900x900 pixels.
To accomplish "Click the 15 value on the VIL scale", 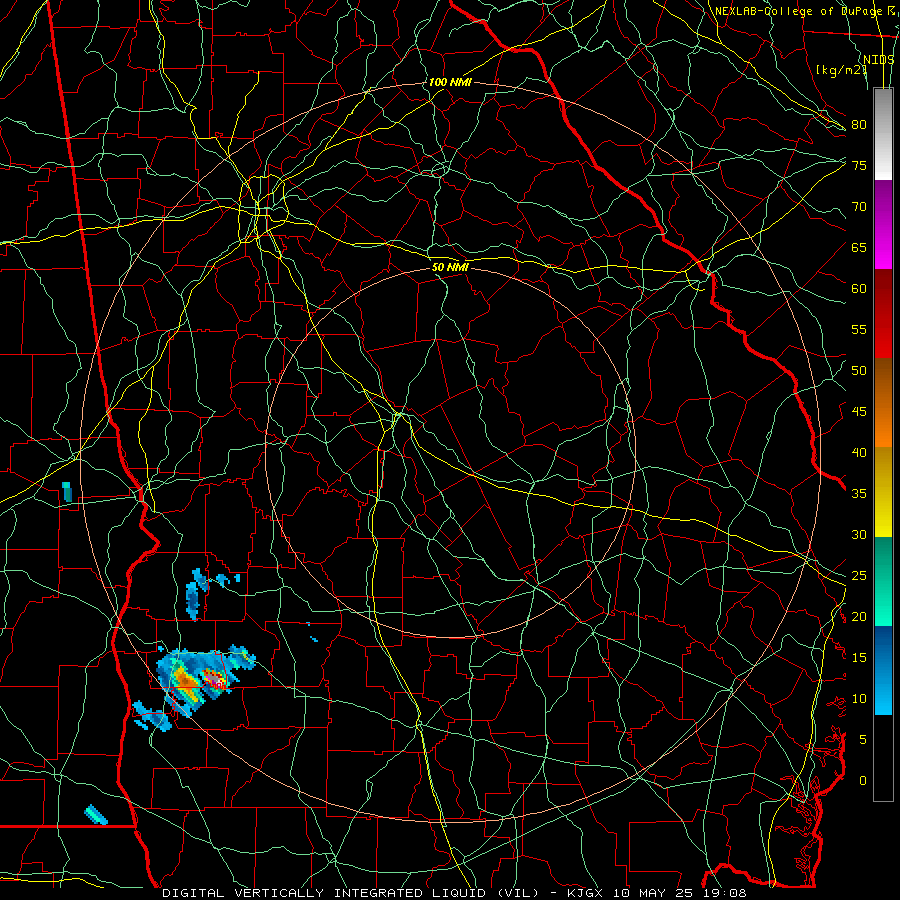I will 859,658.
